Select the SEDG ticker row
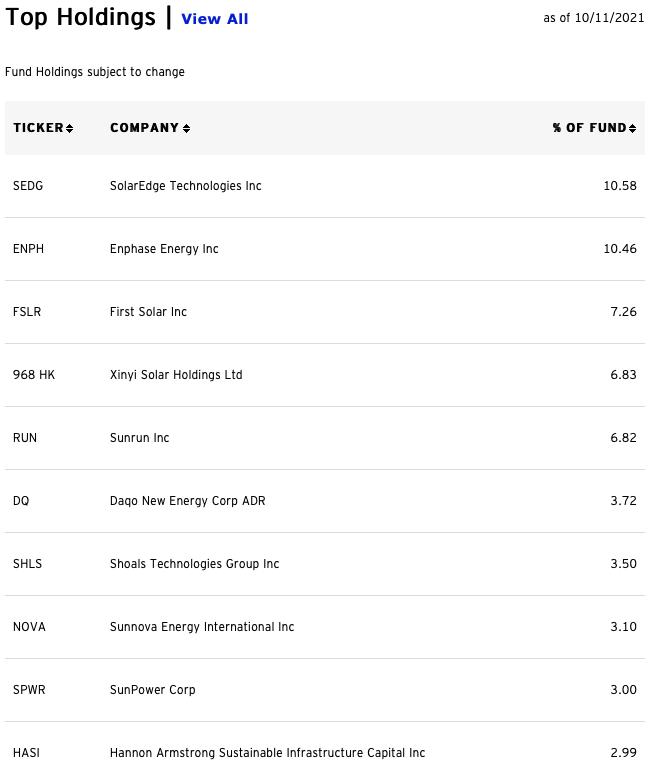Viewport: 650px width, 779px height. tap(325, 186)
